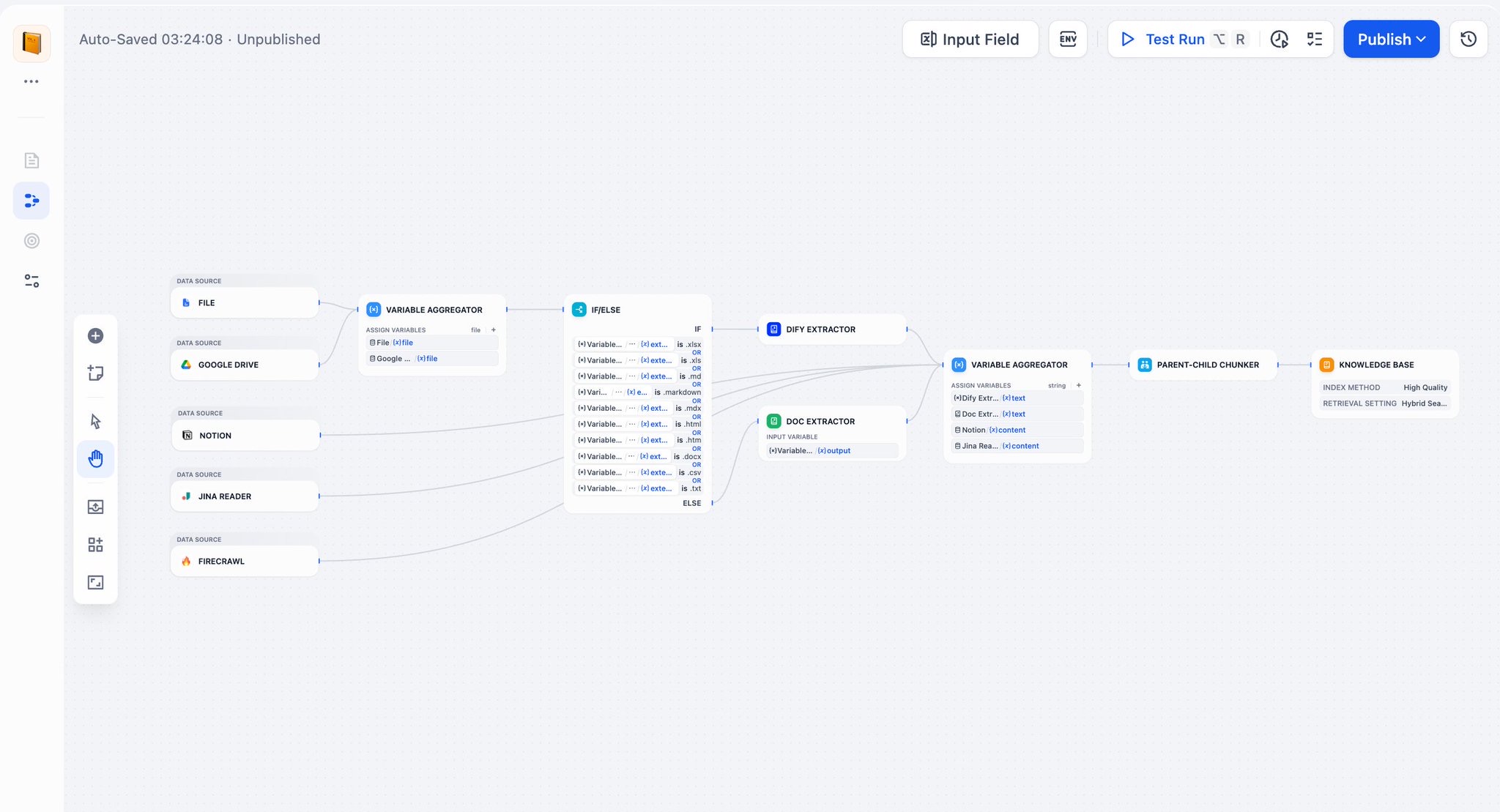Select the Knowledge Base node

(1376, 365)
